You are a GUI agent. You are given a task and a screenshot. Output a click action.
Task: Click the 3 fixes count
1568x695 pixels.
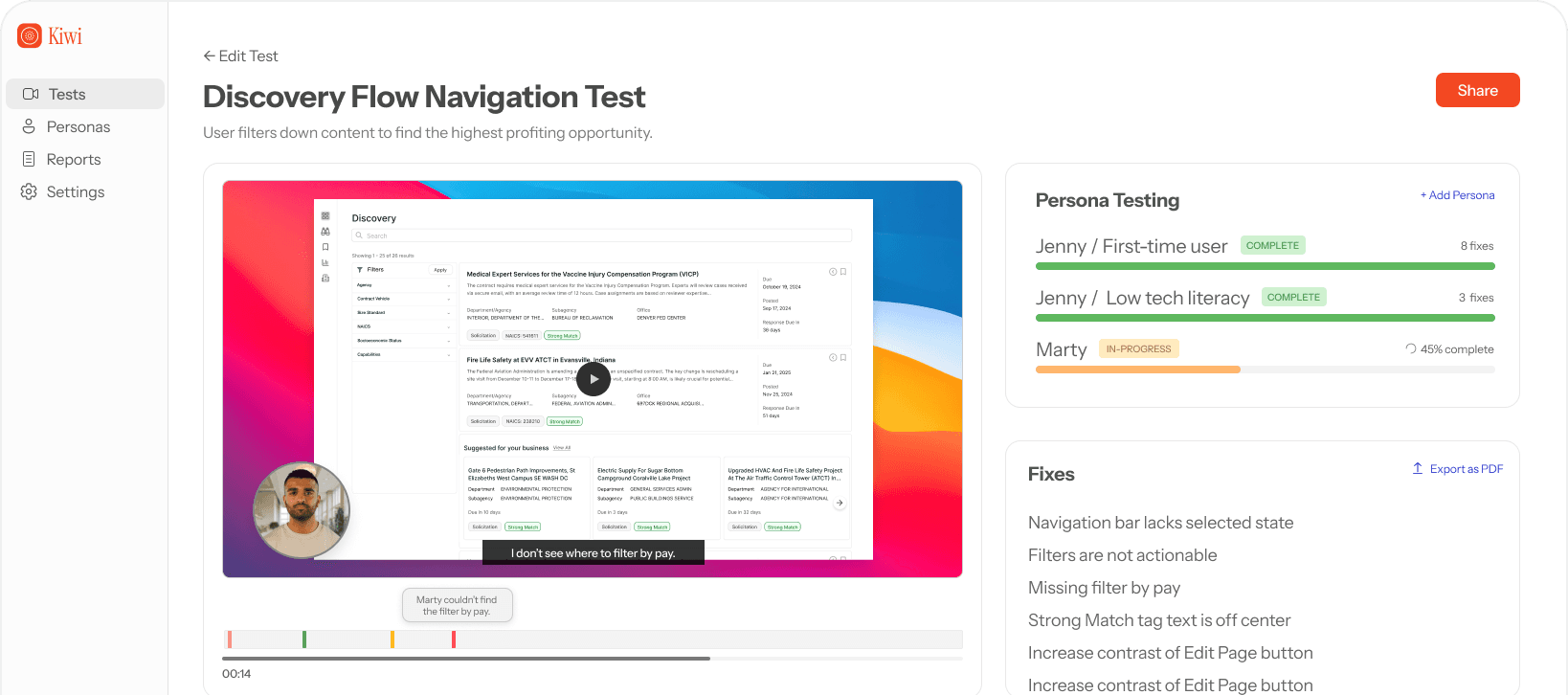click(1476, 298)
